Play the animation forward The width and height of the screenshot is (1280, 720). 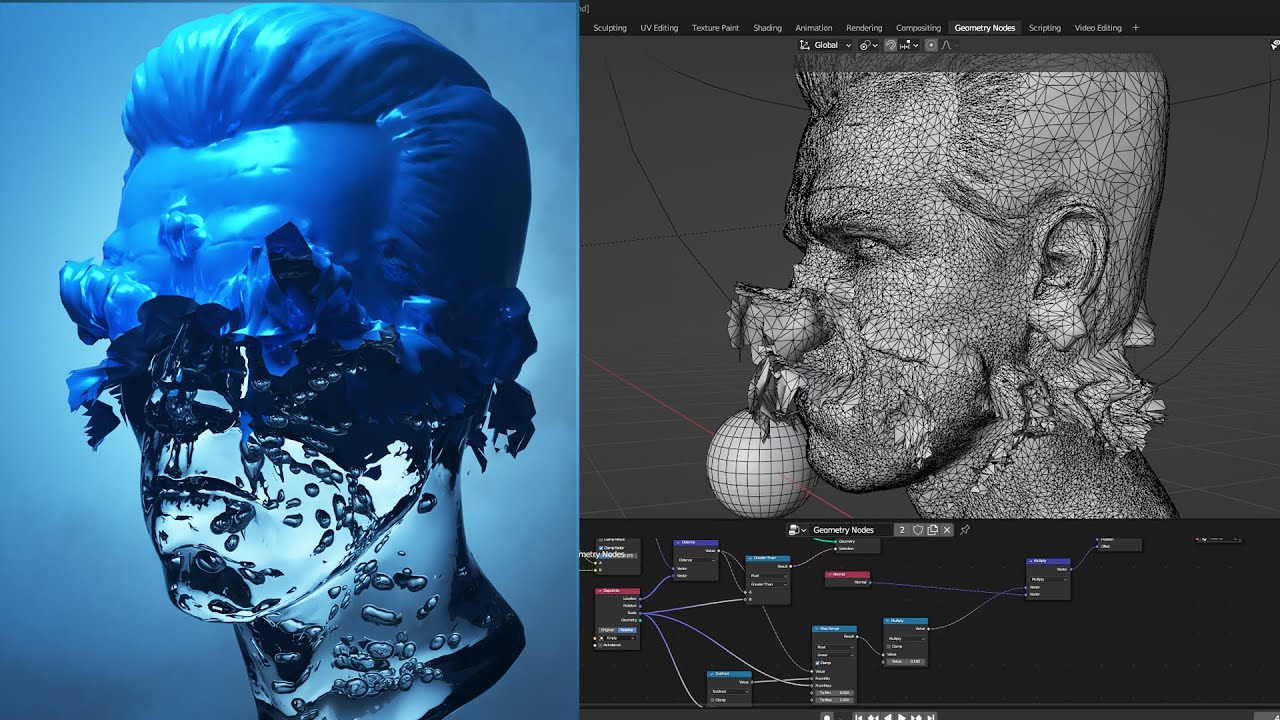901,717
